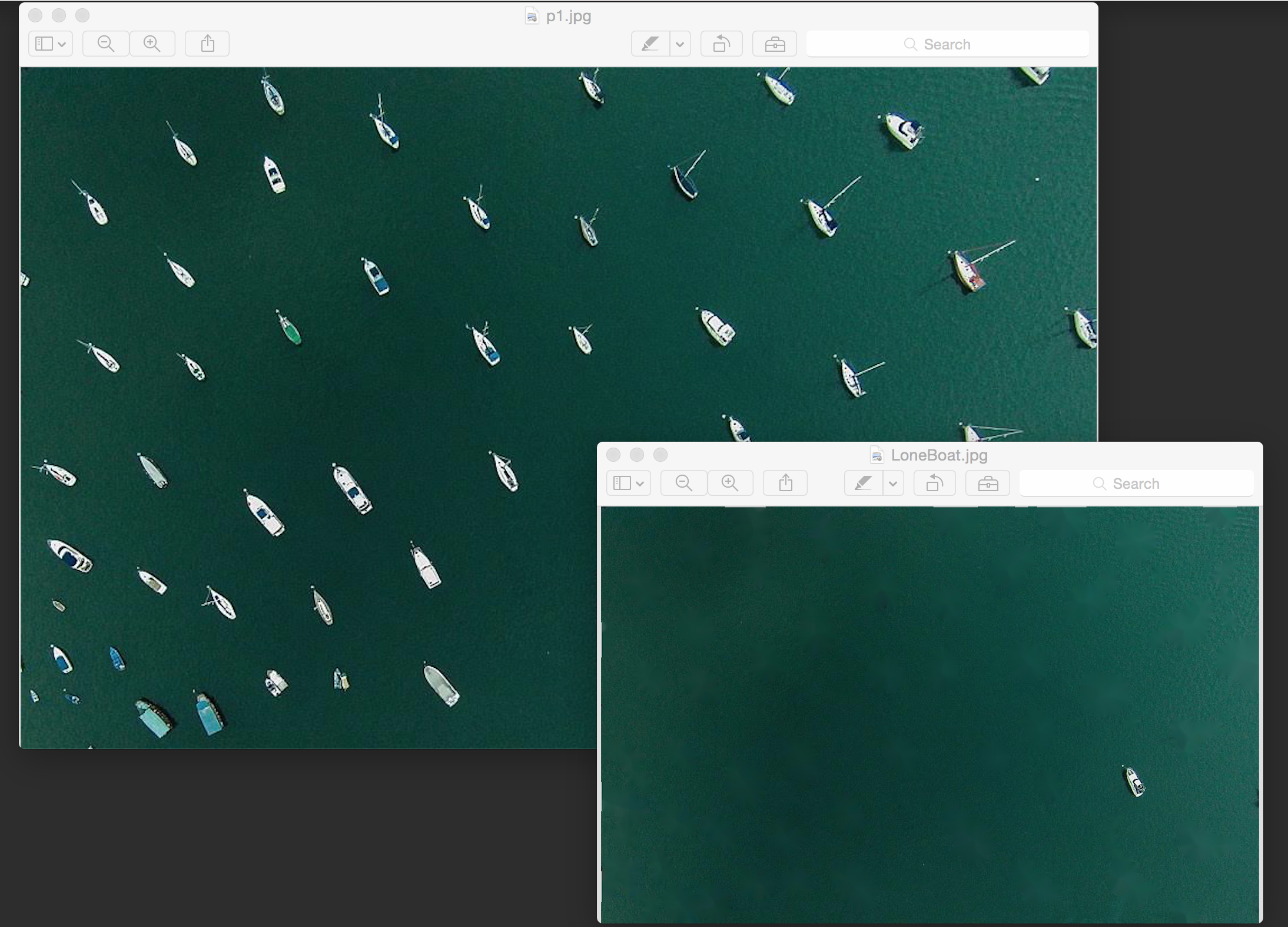Image resolution: width=1288 pixels, height=927 pixels.
Task: Zoom in on the p1.jpg image
Action: pos(152,44)
